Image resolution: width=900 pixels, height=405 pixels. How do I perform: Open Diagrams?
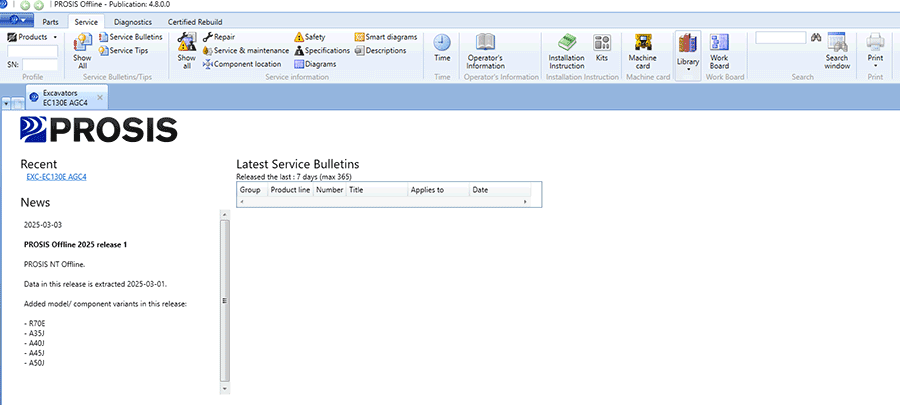tap(315, 64)
